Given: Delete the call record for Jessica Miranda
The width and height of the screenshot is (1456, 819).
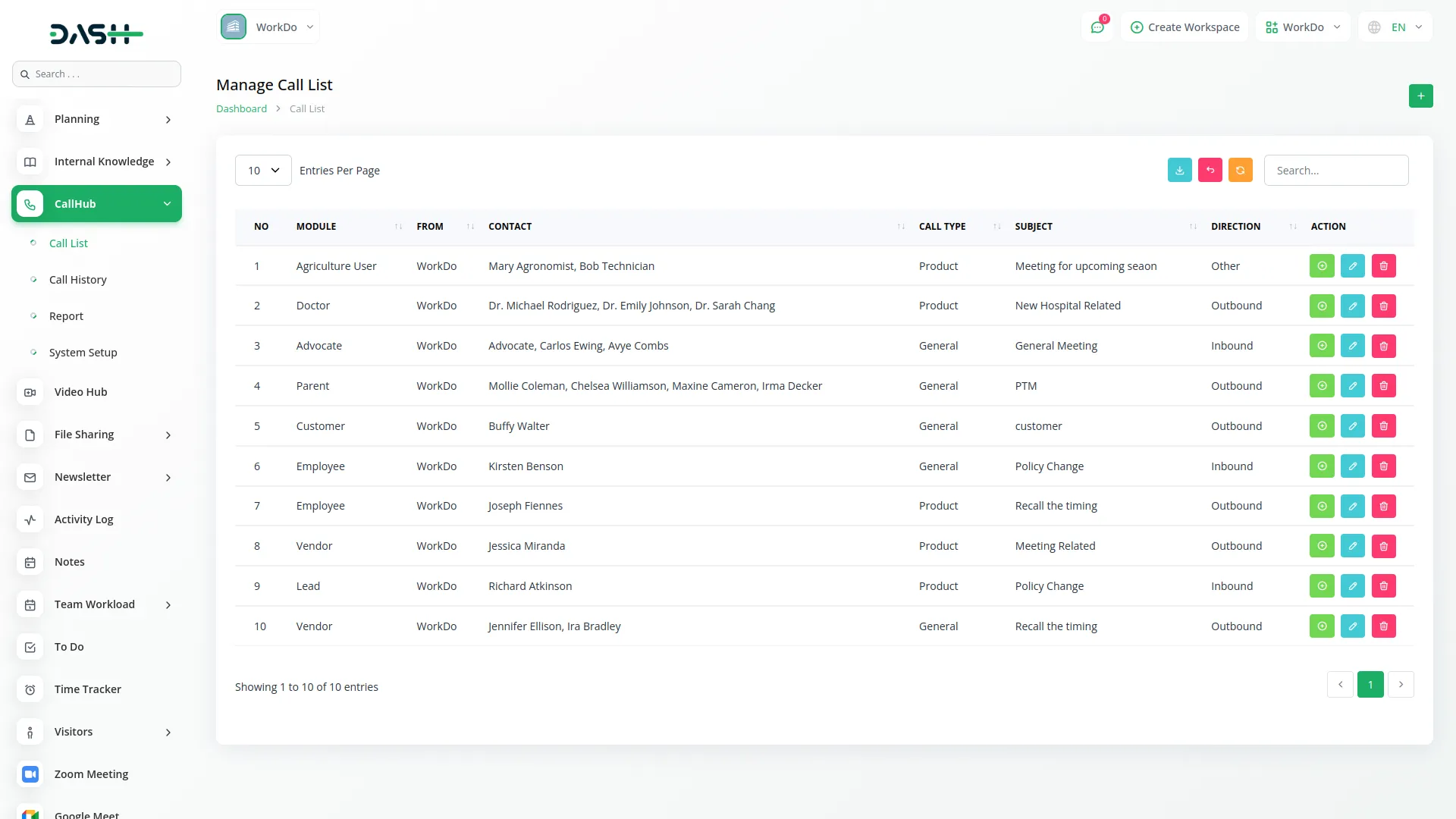Looking at the screenshot, I should [1383, 545].
